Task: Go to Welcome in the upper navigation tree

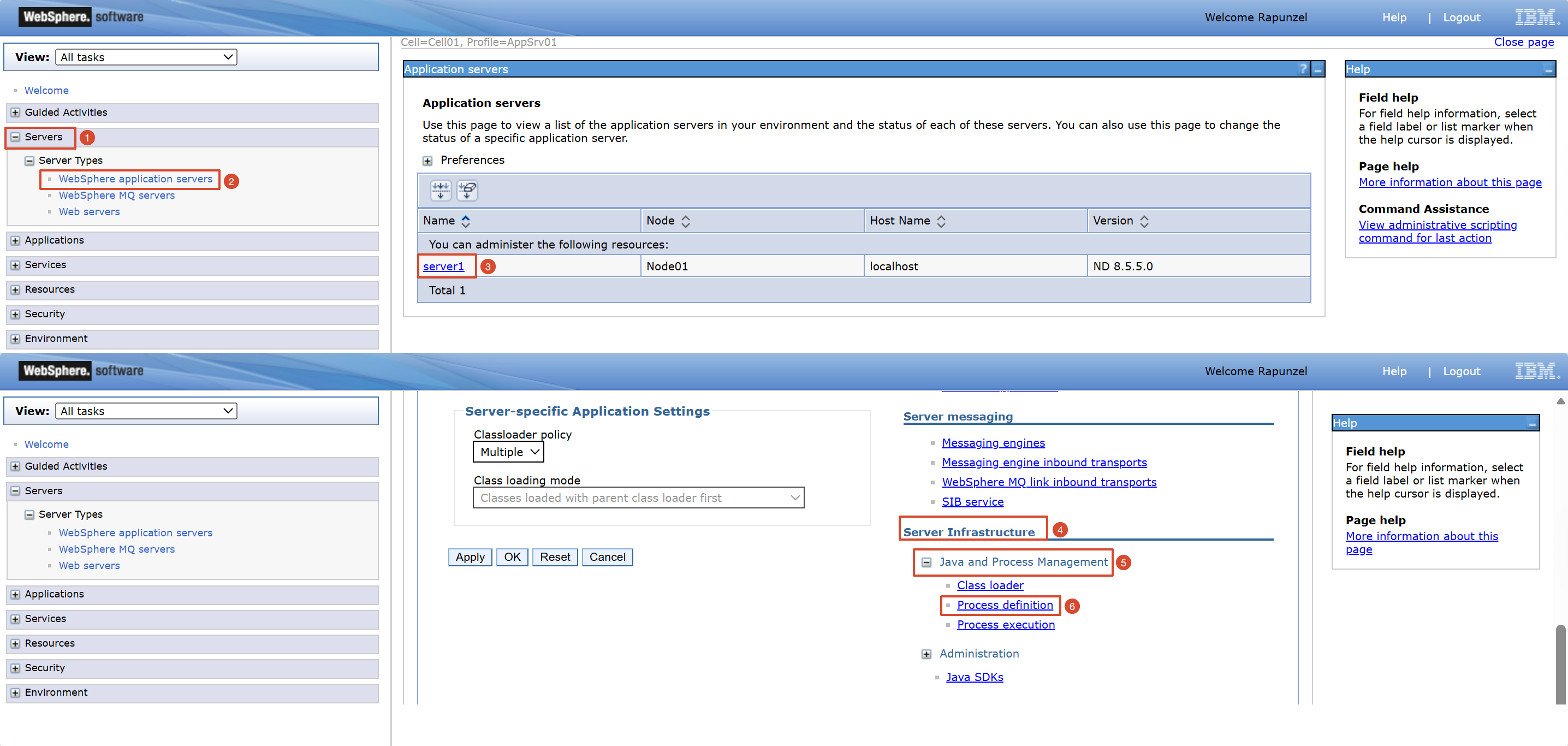Action: (x=46, y=91)
